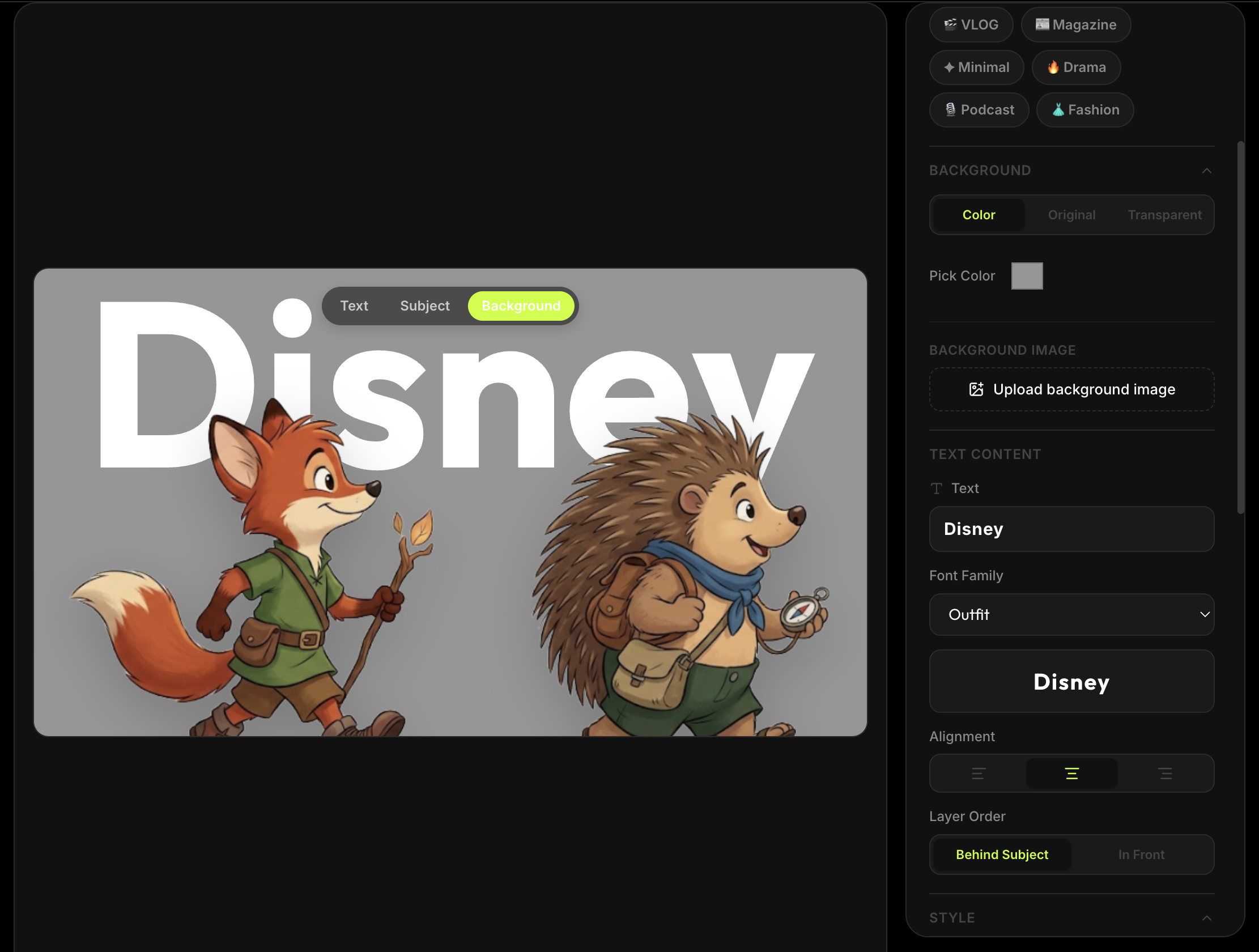This screenshot has height=952, width=1259.
Task: Set background mode to Color
Action: coord(979,215)
